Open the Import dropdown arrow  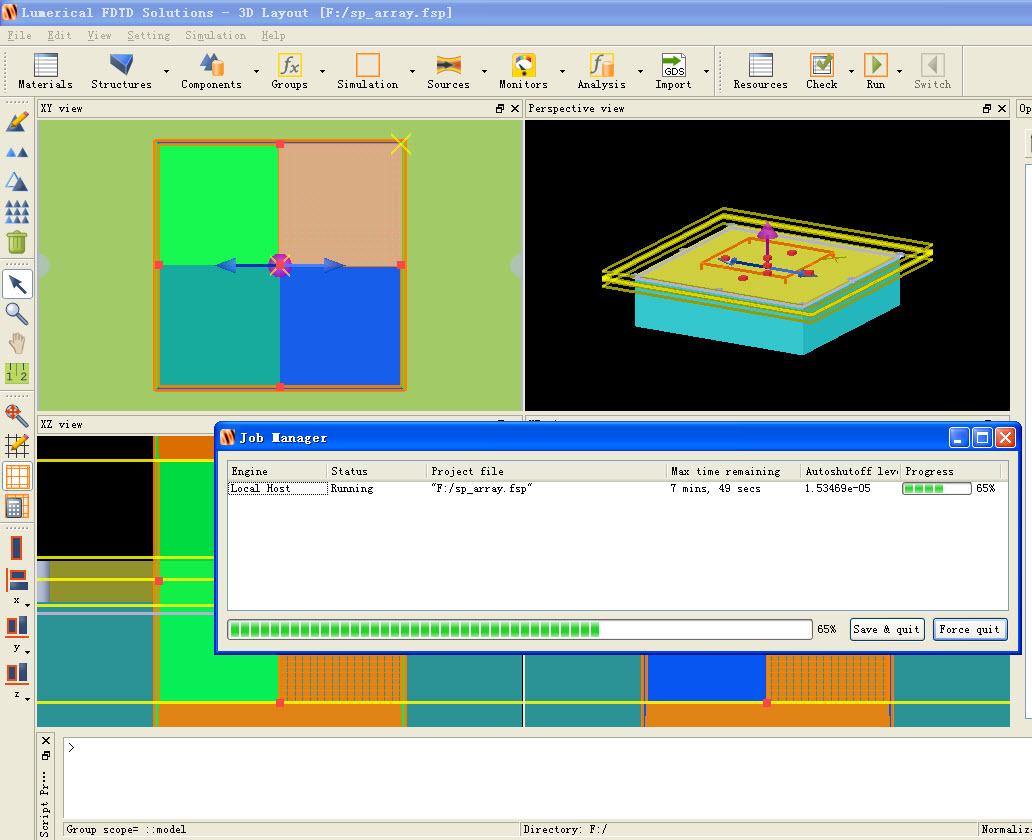(x=707, y=71)
